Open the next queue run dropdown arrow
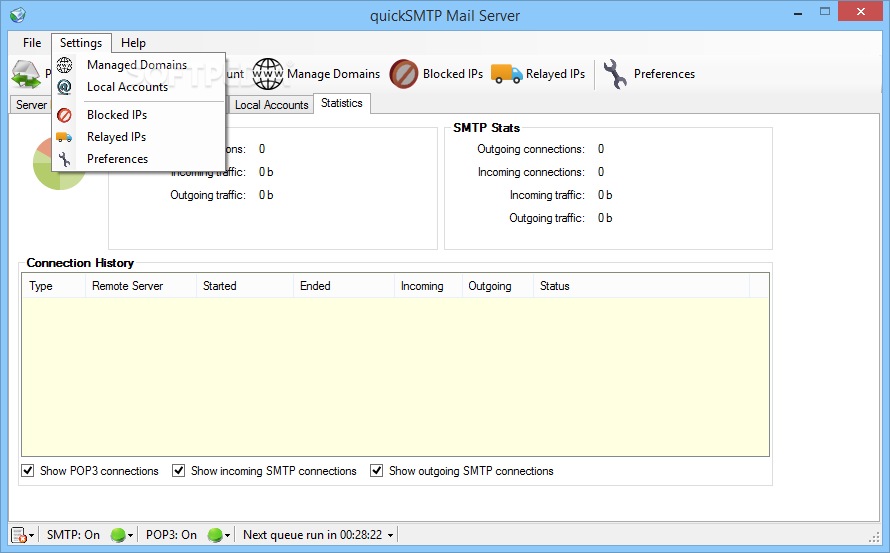This screenshot has height=553, width=890. [x=391, y=535]
